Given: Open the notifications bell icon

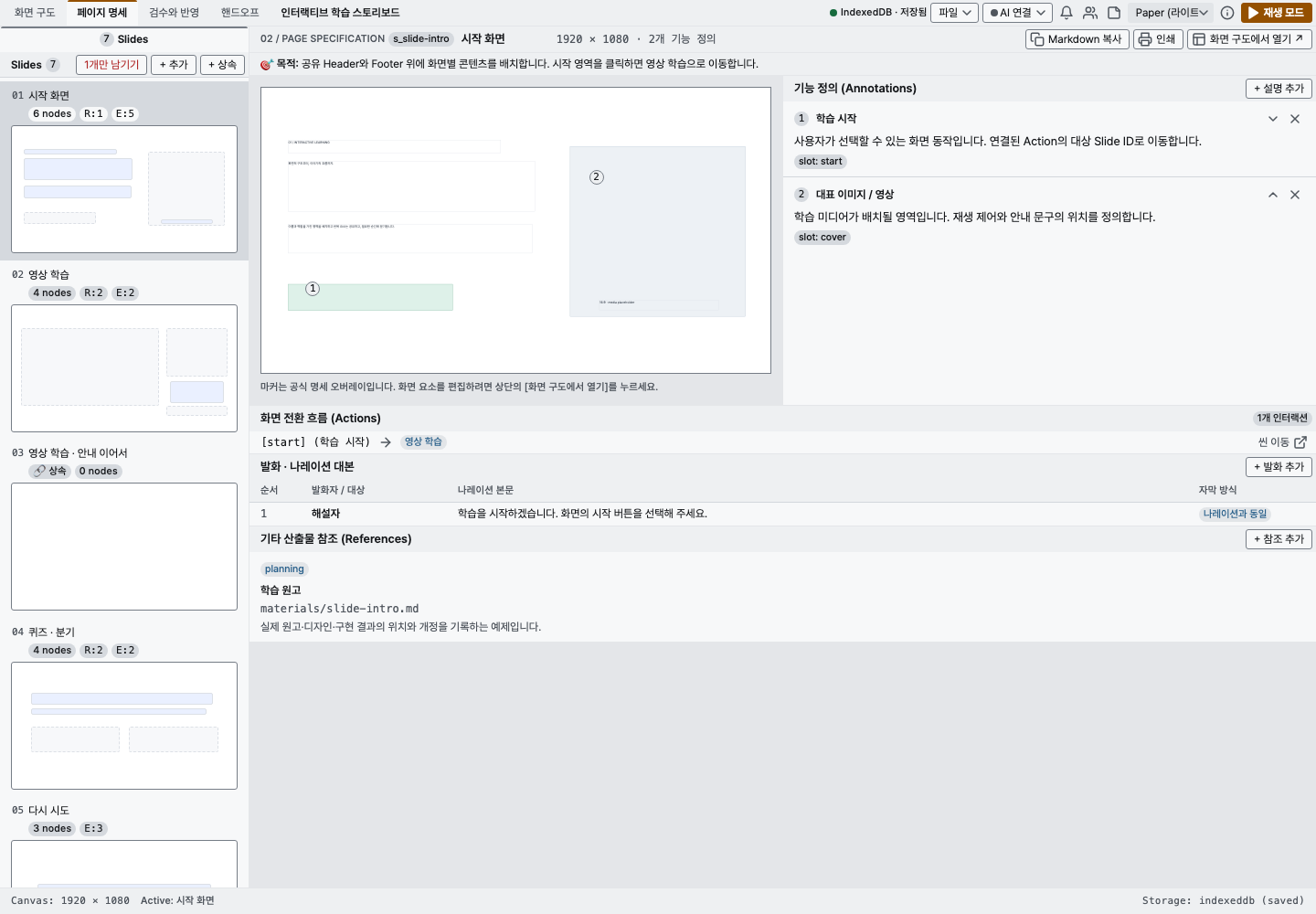Looking at the screenshot, I should pos(1067,13).
